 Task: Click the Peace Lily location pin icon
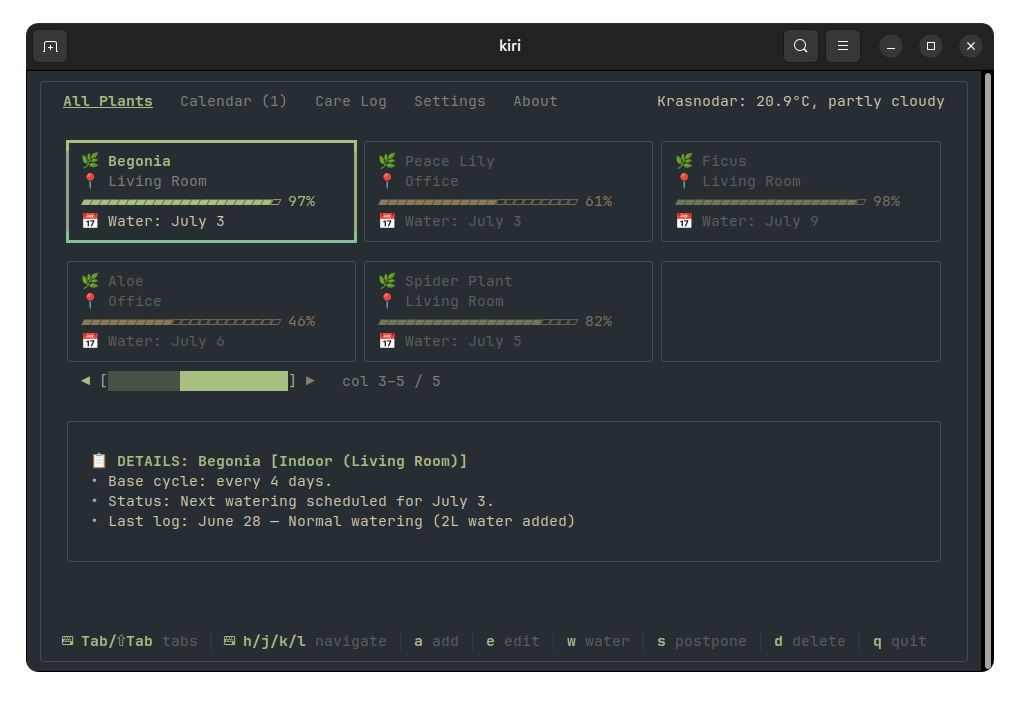(x=387, y=181)
